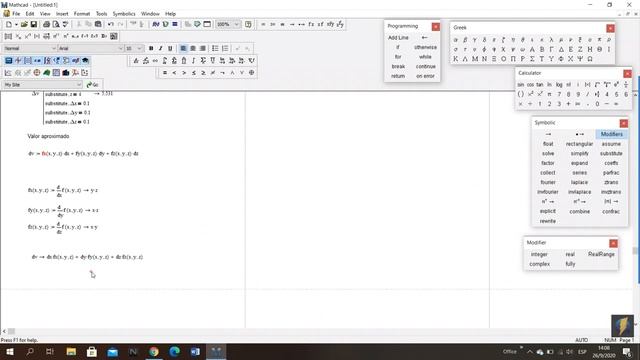Insert the less-than operator from the Boolean toolbar
The width and height of the screenshot is (640, 360).
click(174, 73)
